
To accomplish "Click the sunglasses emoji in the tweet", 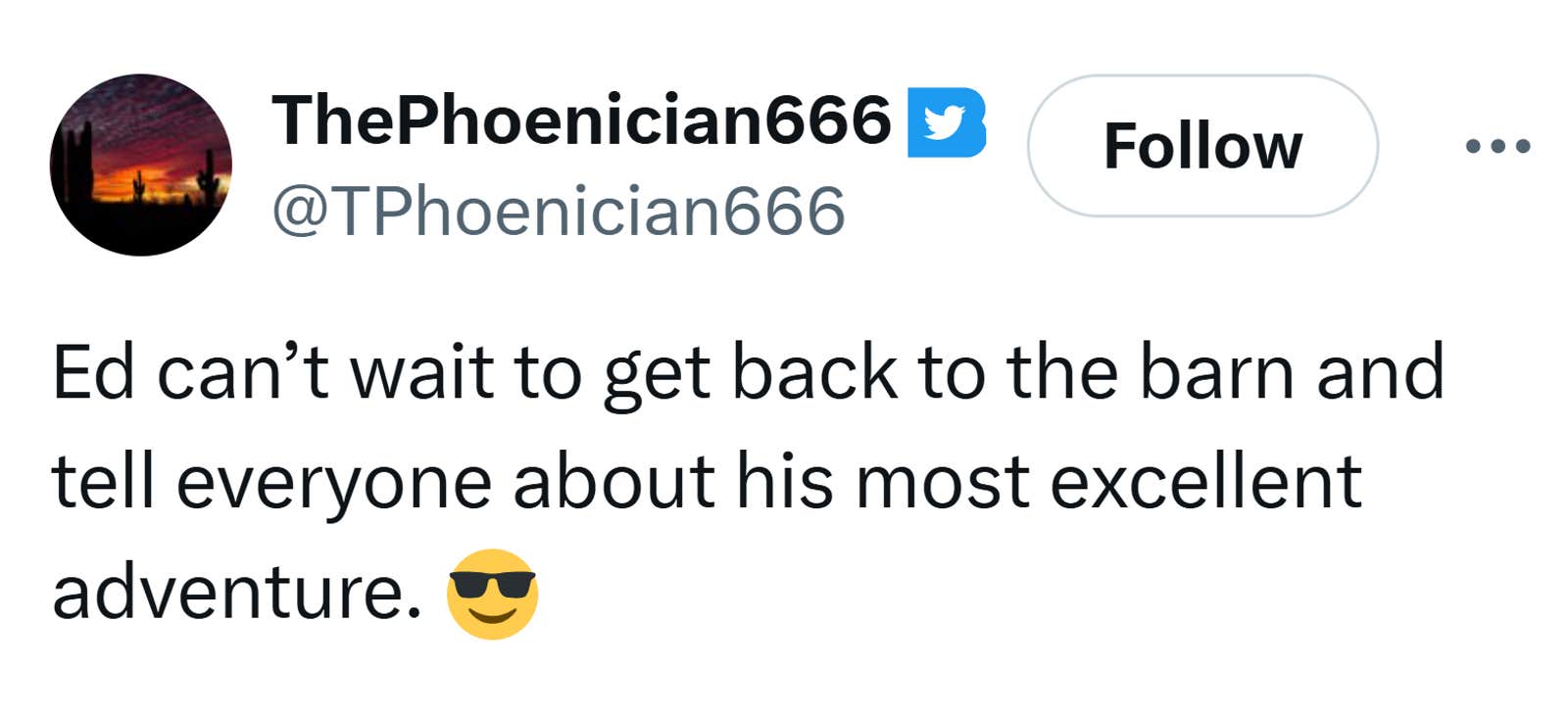I will pos(492,594).
